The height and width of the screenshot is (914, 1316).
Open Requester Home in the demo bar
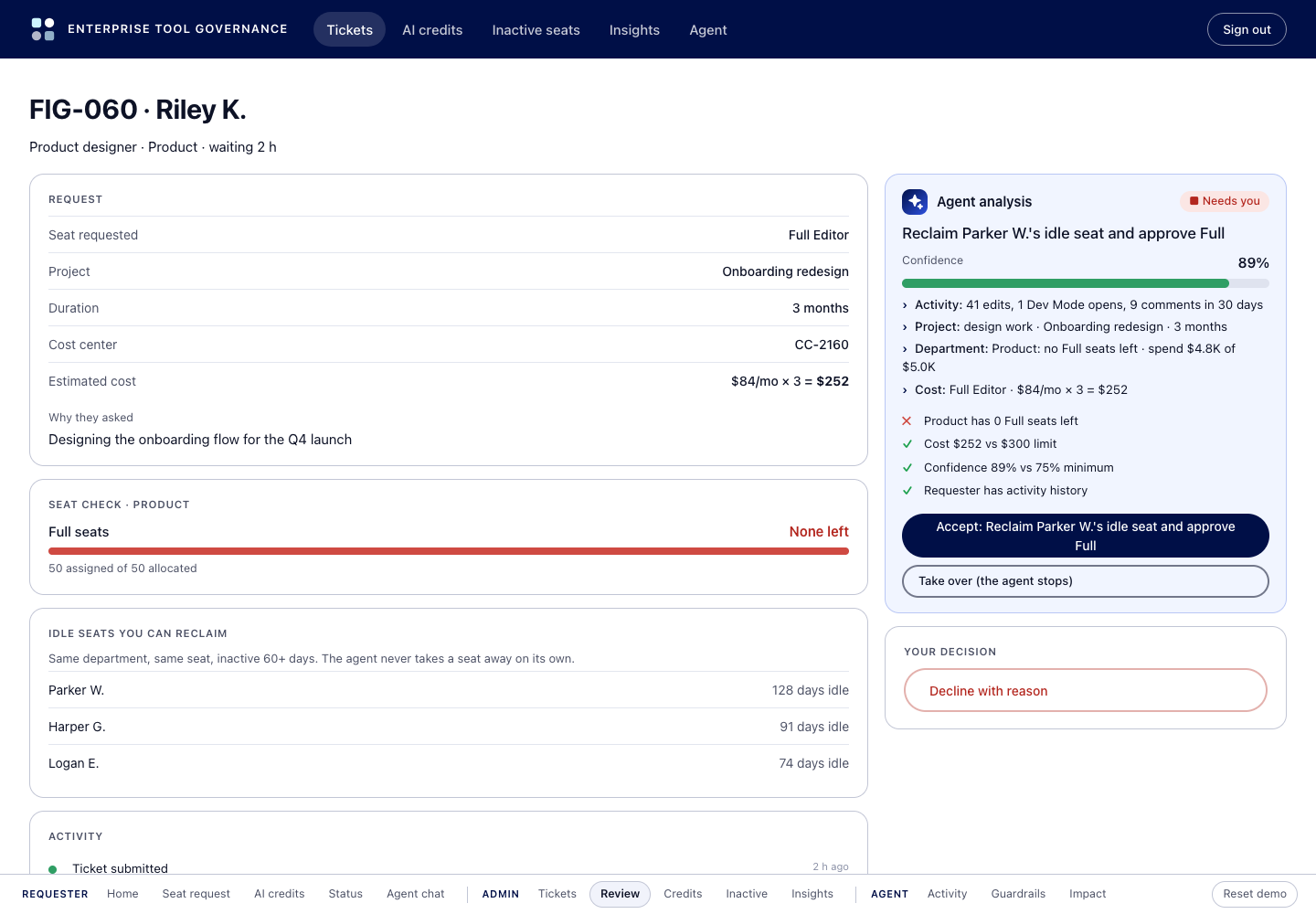point(122,894)
